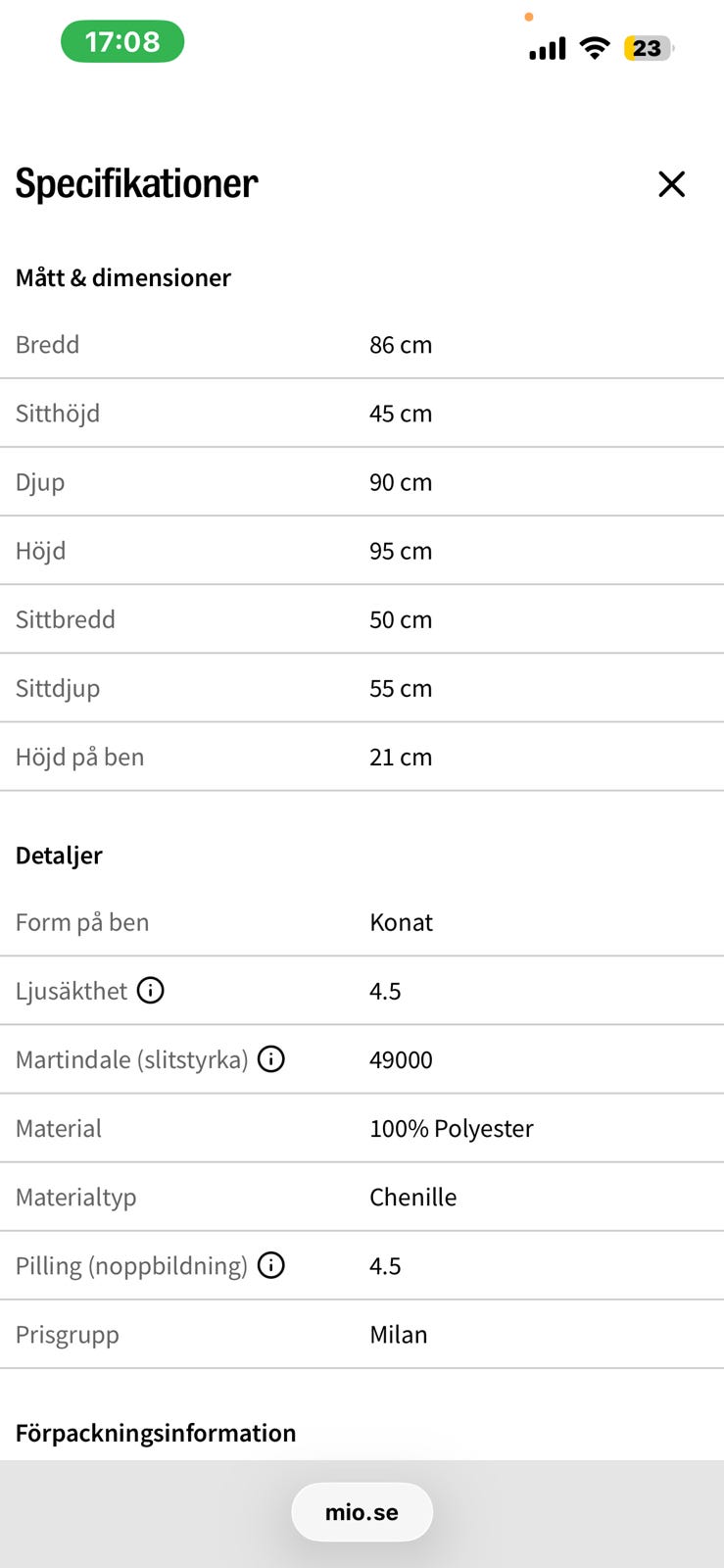The width and height of the screenshot is (724, 1568).
Task: Tap the Förpackningsinformation section heading
Action: tap(156, 1434)
